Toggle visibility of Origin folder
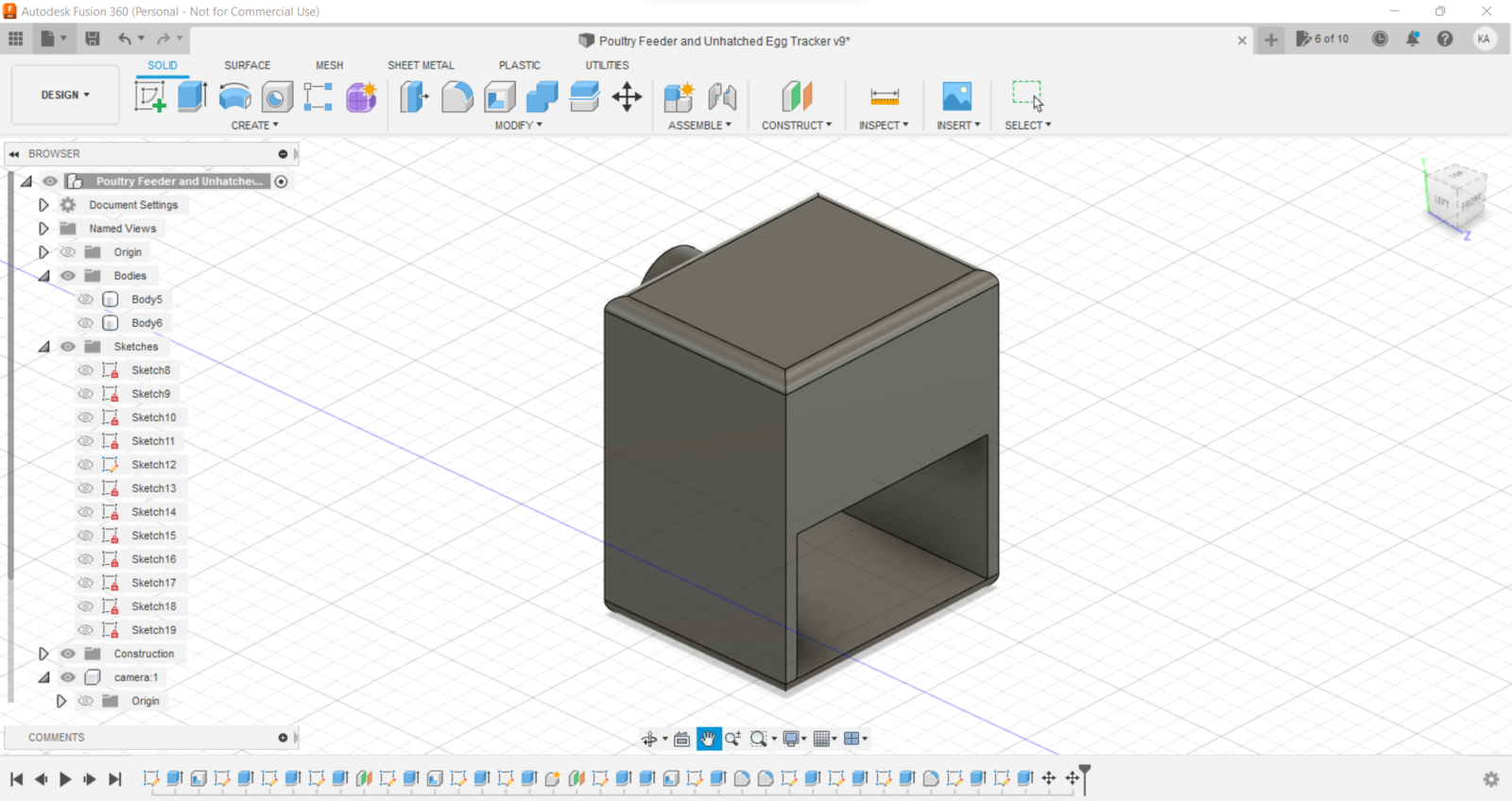1512x801 pixels. tap(68, 252)
